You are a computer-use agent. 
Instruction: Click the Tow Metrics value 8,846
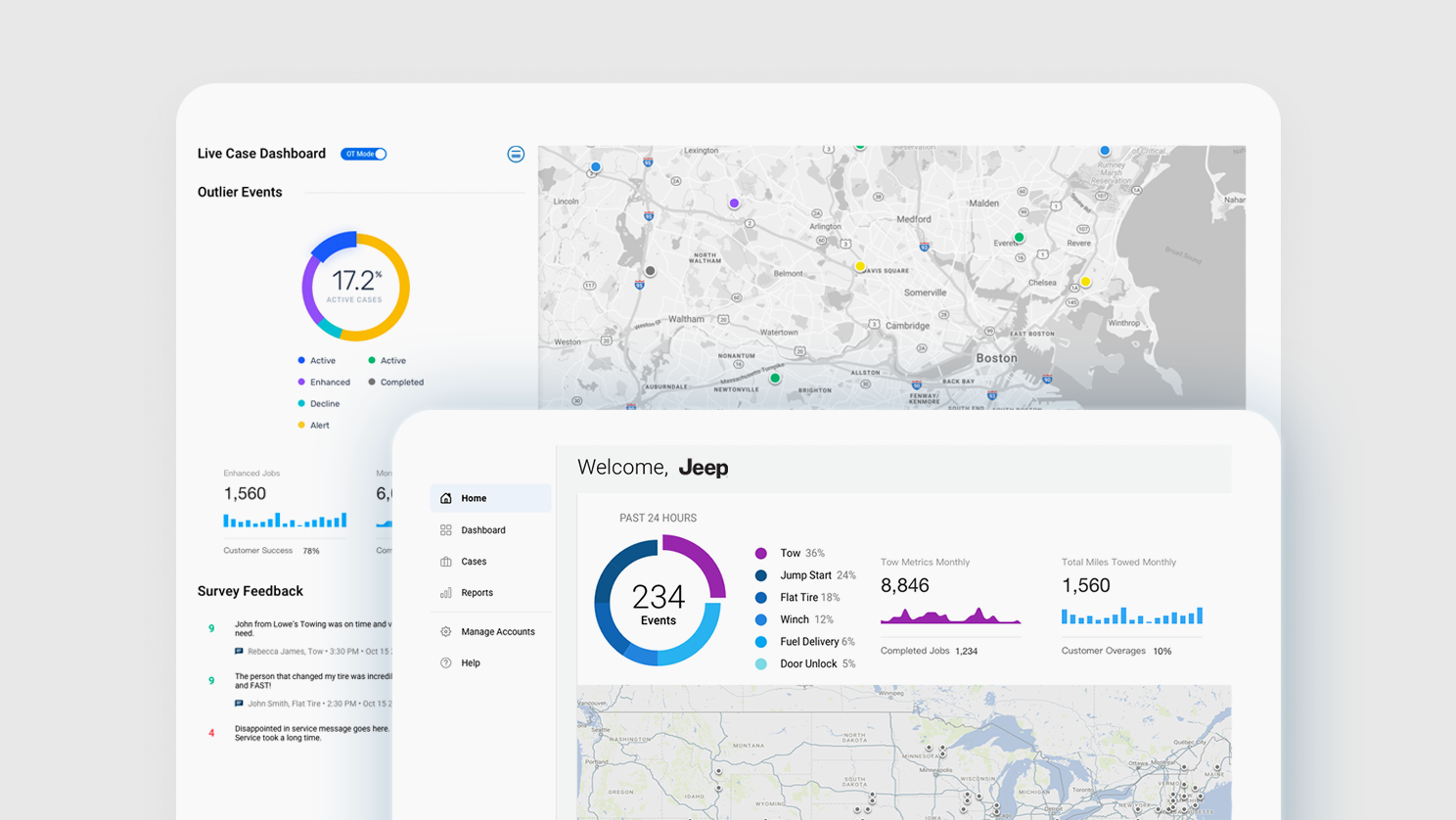pos(905,586)
